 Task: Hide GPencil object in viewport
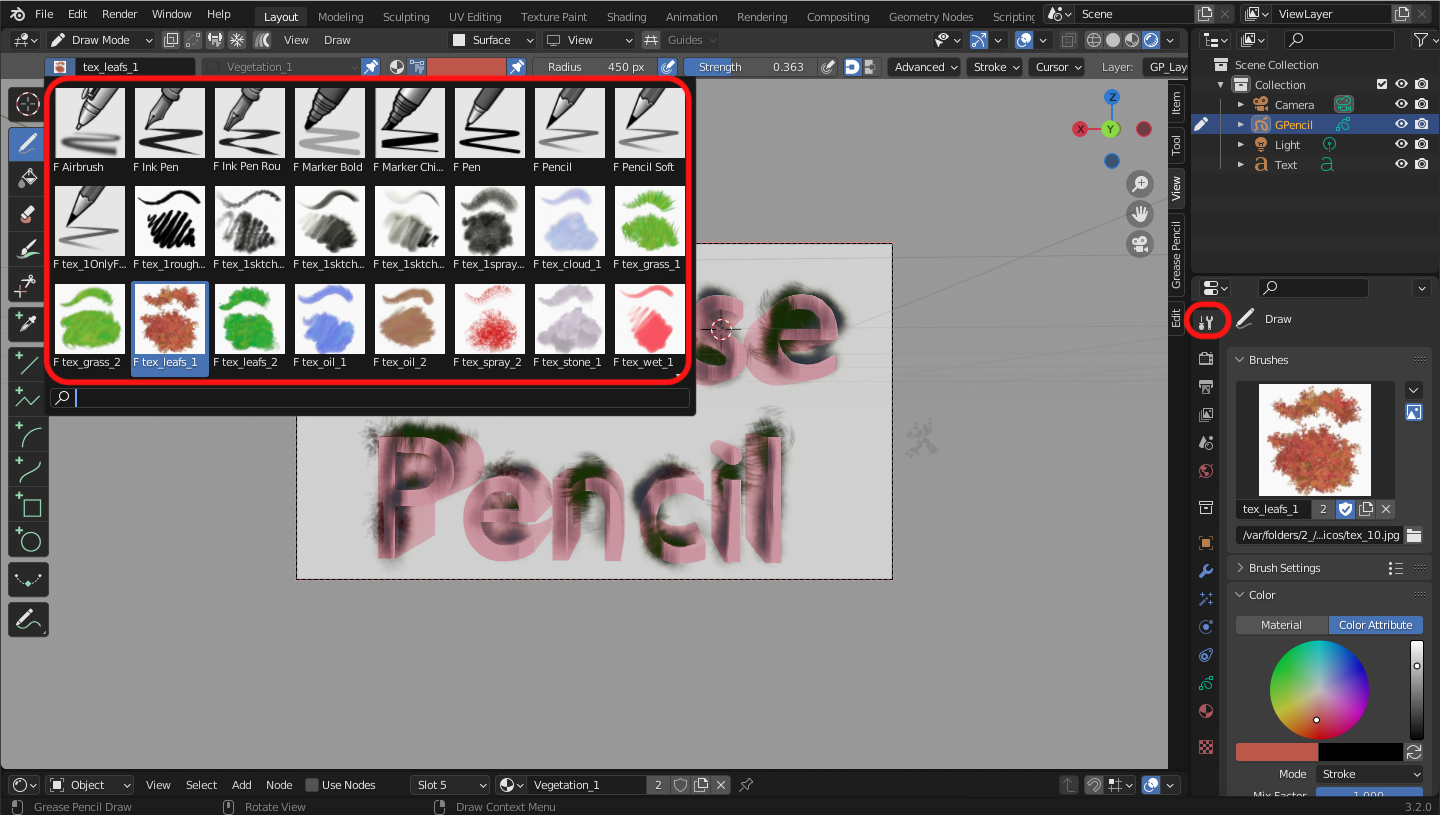click(1401, 125)
